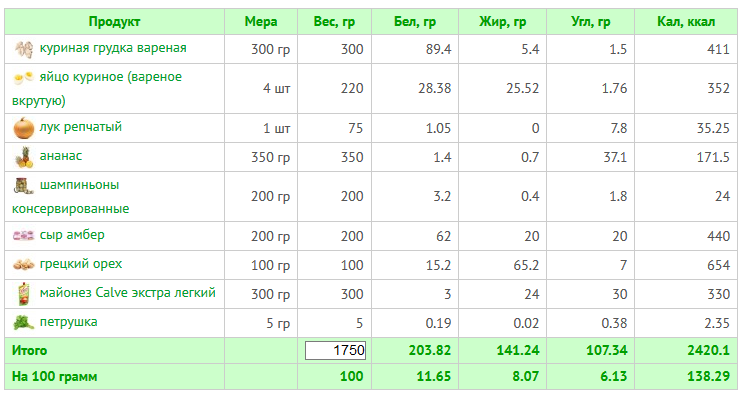The height and width of the screenshot is (393, 744).
Task: Open the яйцо куриное (вареное вкрутую) link
Action: coord(97,89)
